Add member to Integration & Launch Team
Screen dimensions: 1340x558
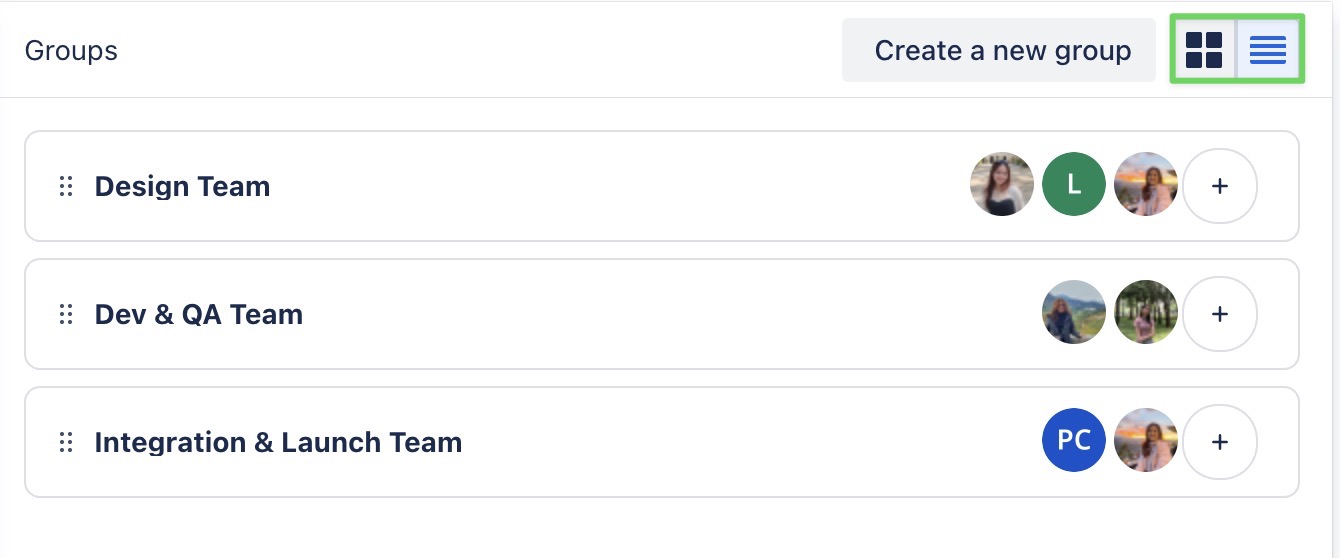1219,442
